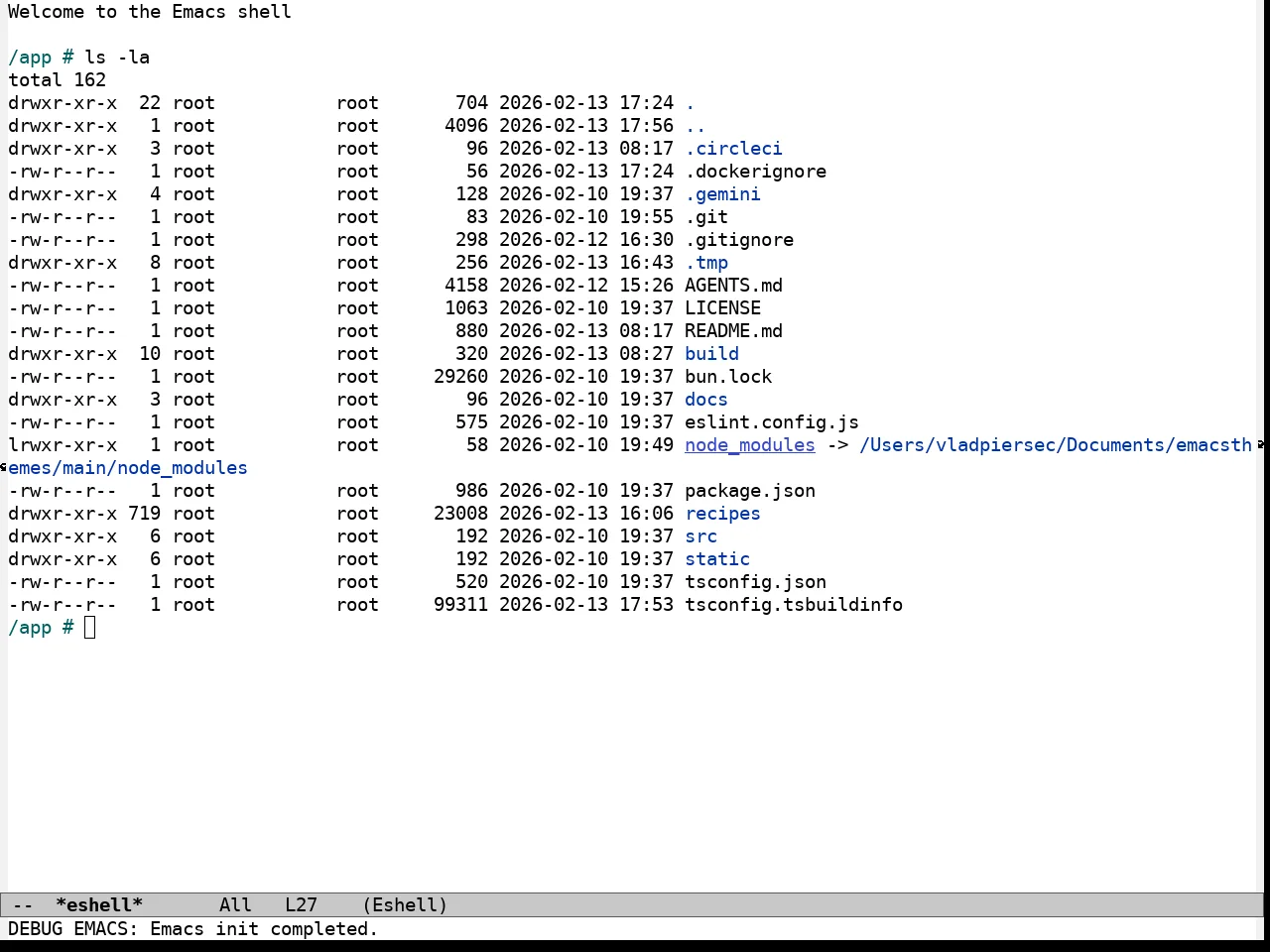Click the 99311 size of tsconfig.tsbuildinfo
The height and width of the screenshot is (952, 1270).
(460, 605)
